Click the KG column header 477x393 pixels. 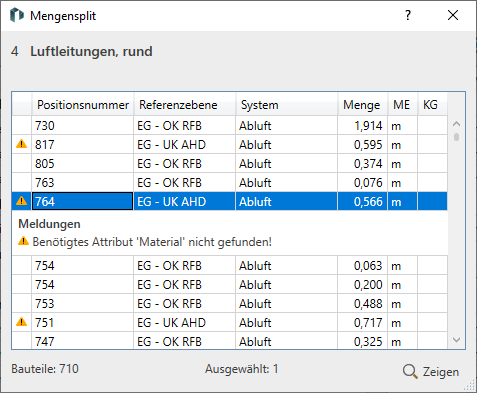(432, 105)
